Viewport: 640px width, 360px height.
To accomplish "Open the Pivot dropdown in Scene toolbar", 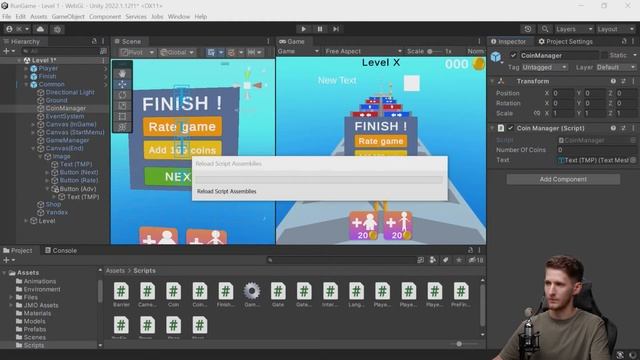I will click(137, 52).
